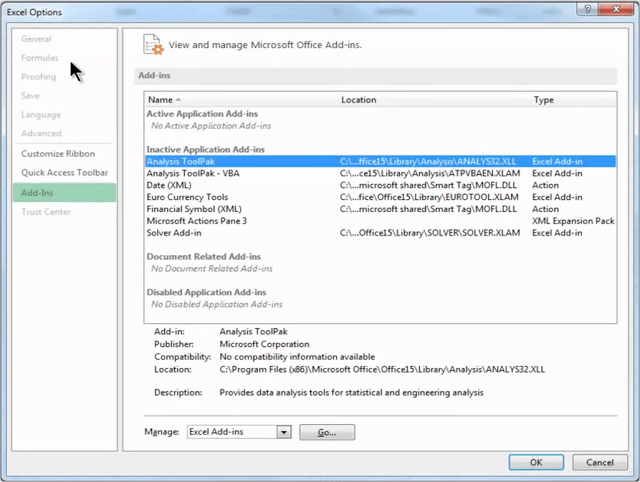Go to Quick Access Toolbar settings

pyautogui.click(x=64, y=173)
